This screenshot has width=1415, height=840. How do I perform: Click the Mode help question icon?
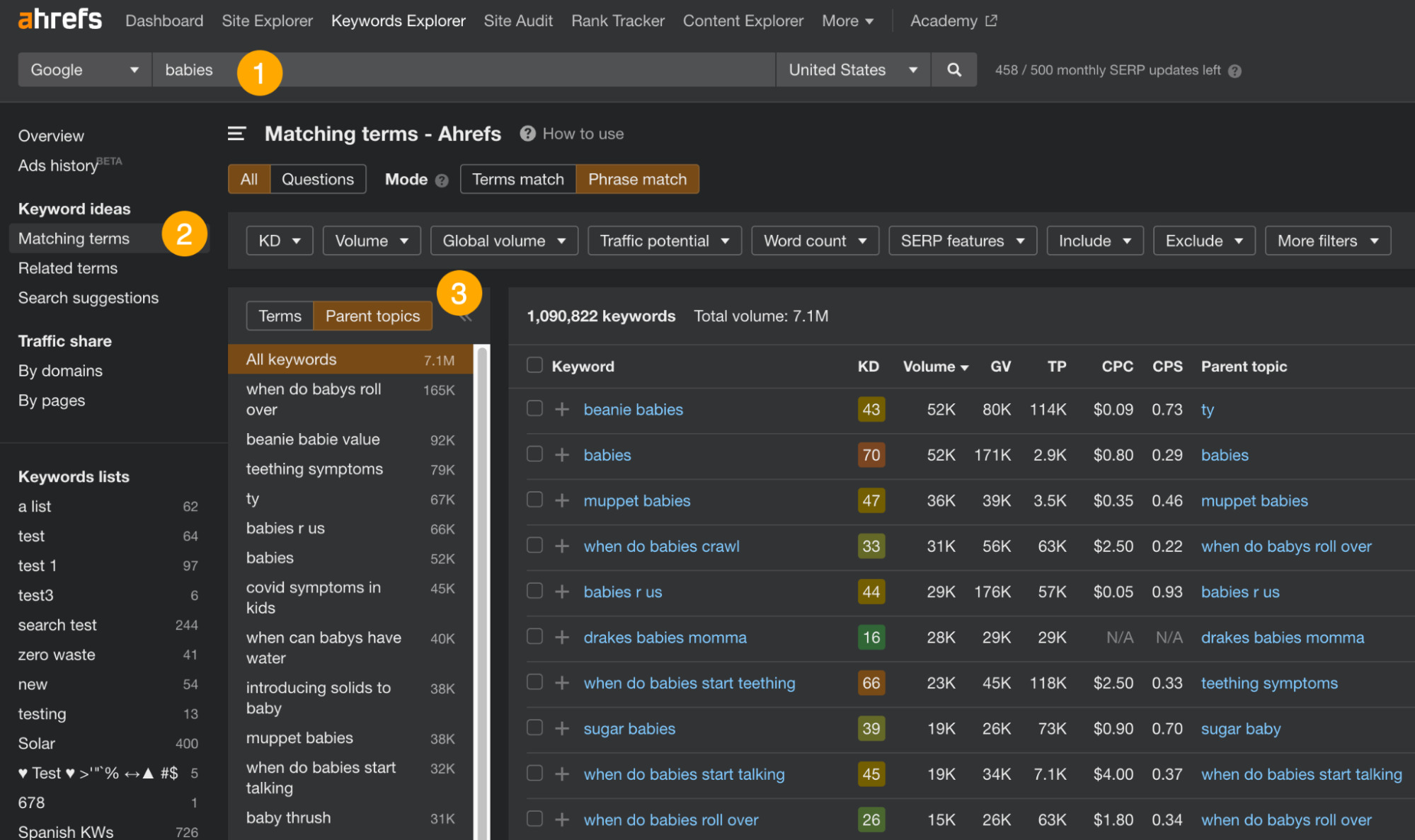442,180
